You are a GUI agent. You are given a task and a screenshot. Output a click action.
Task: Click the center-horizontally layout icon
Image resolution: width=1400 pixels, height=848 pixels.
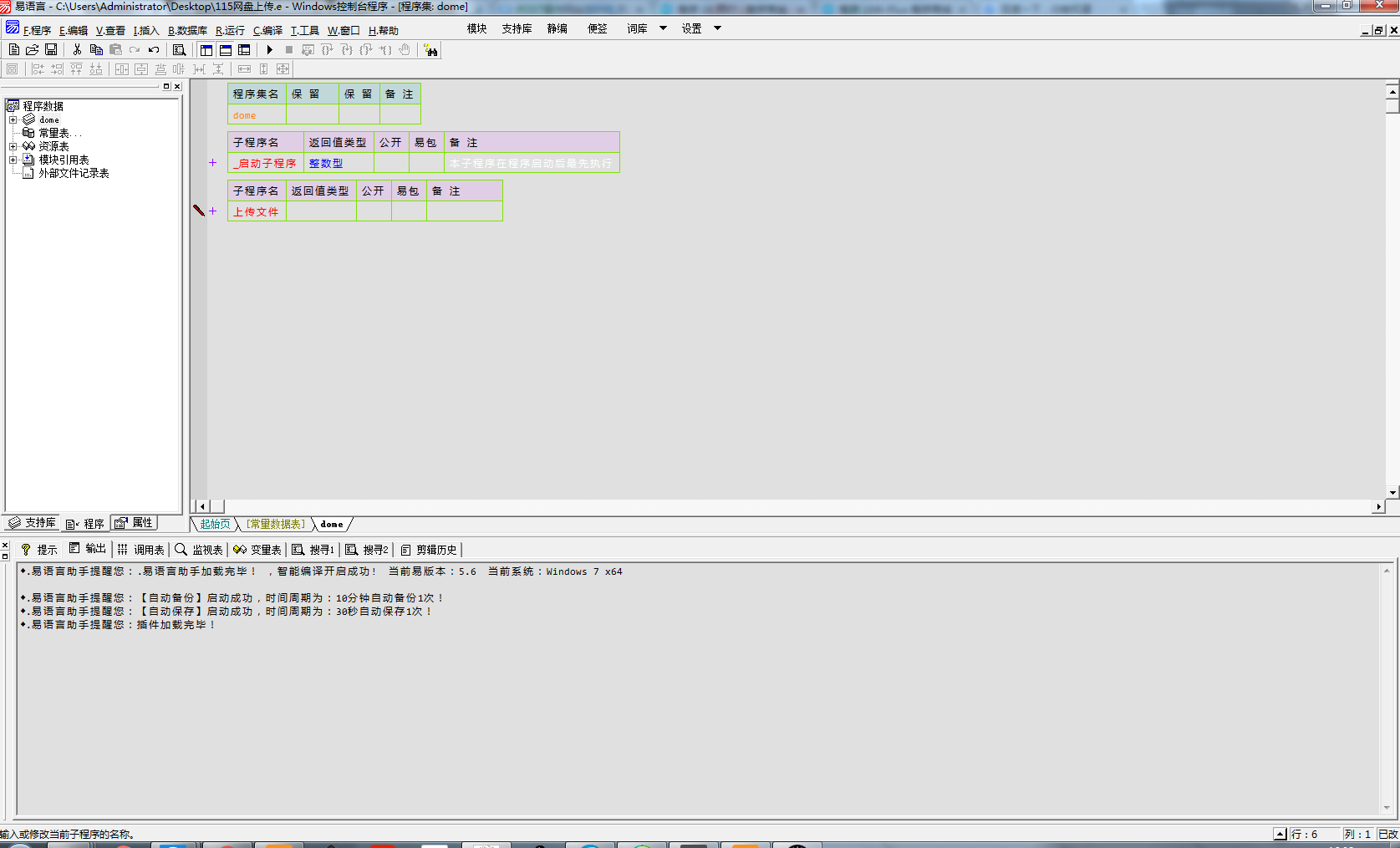click(x=122, y=69)
